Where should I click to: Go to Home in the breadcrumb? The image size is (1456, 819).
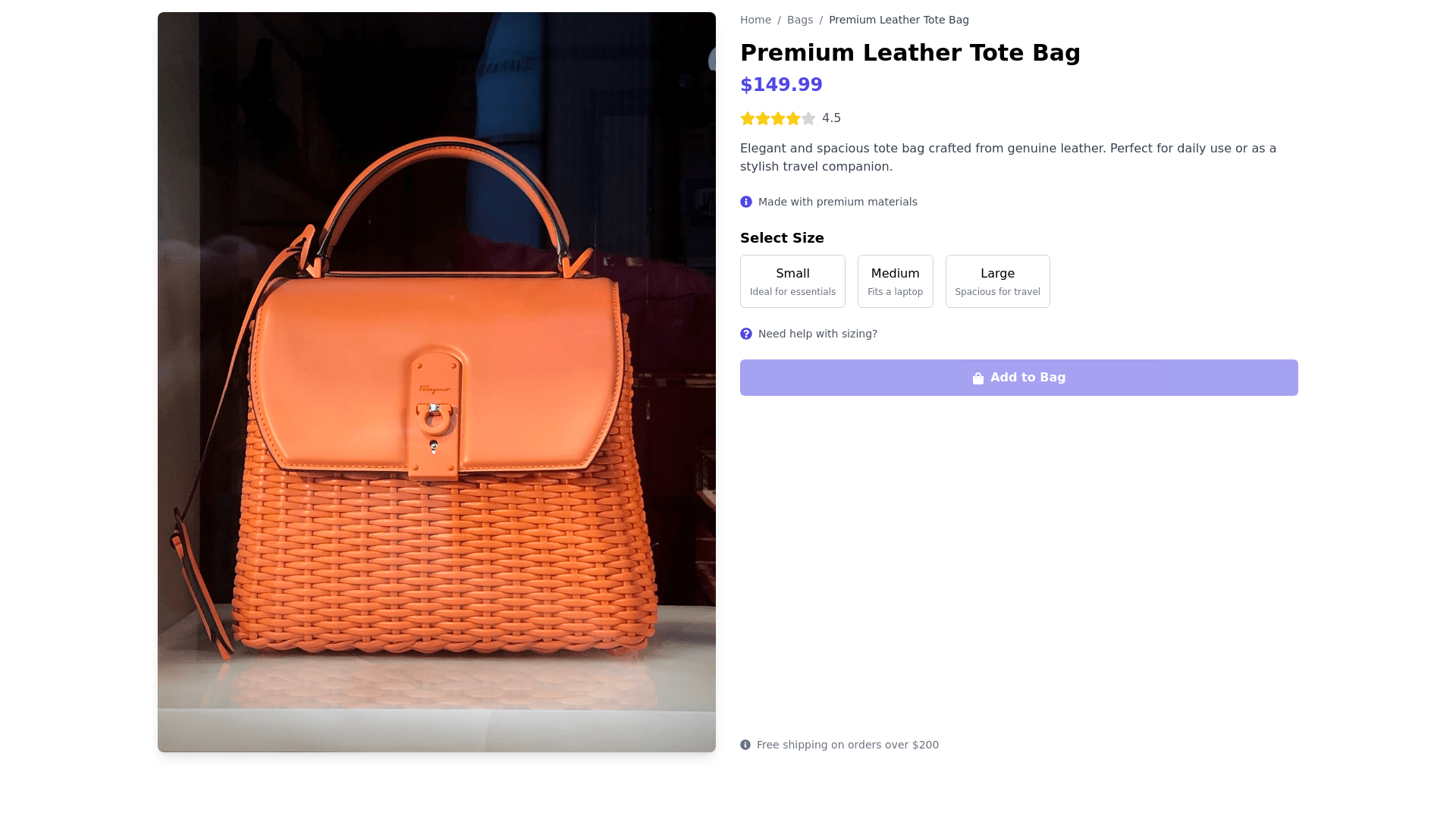click(x=755, y=20)
